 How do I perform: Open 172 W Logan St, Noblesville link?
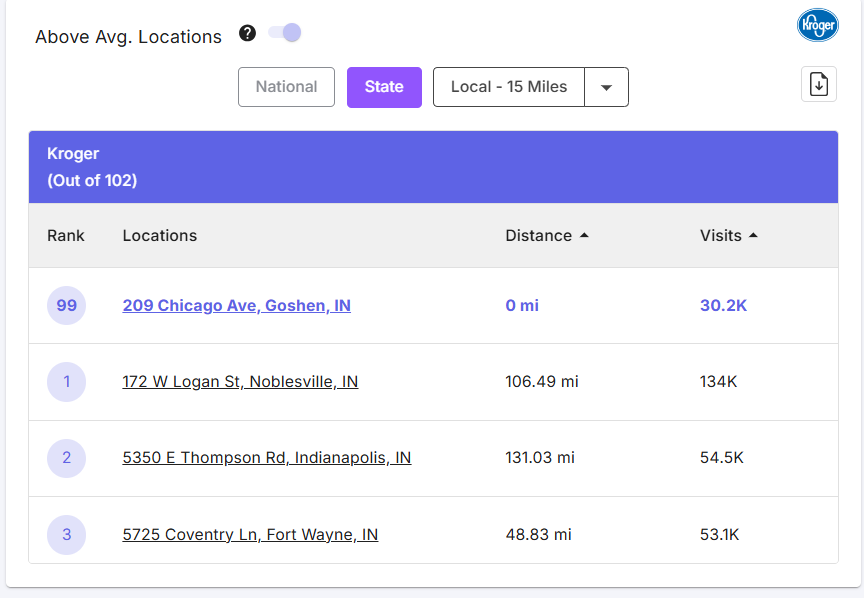coord(240,381)
